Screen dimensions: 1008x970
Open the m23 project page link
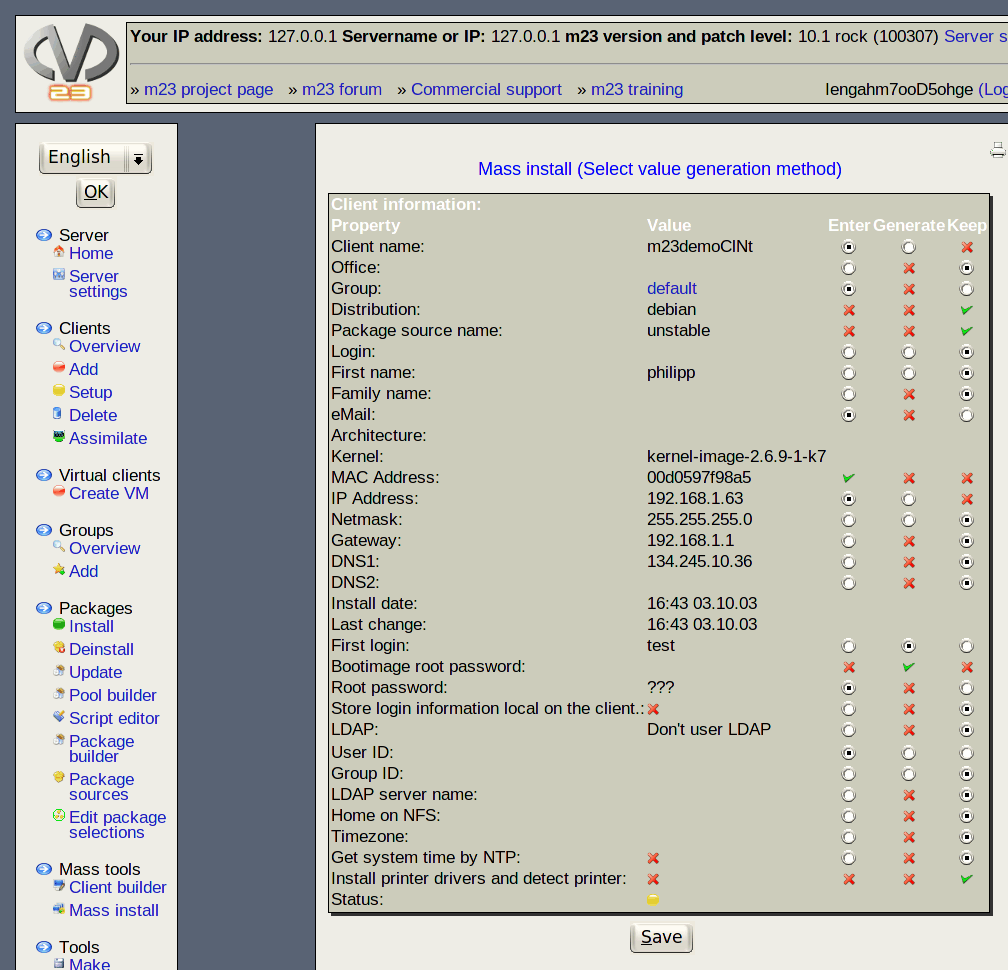[x=208, y=89]
